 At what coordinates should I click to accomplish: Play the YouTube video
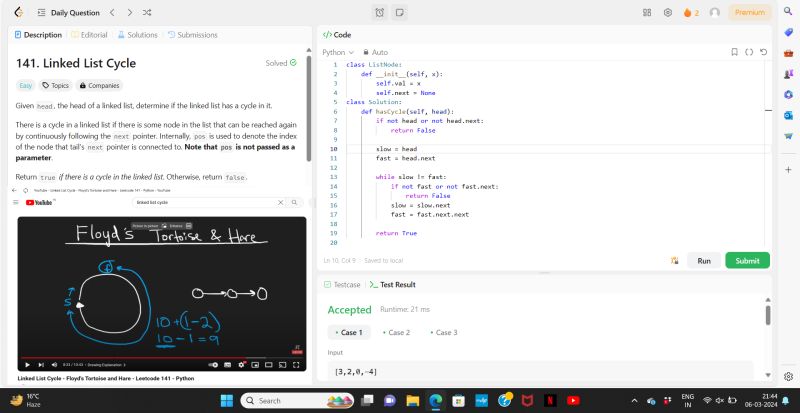(27, 365)
